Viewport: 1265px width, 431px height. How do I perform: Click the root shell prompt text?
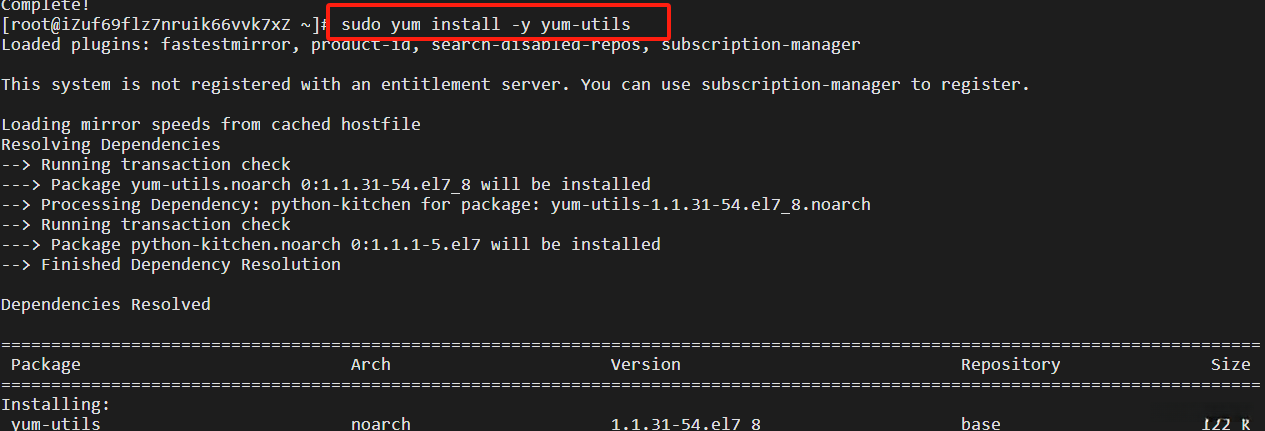coord(165,24)
